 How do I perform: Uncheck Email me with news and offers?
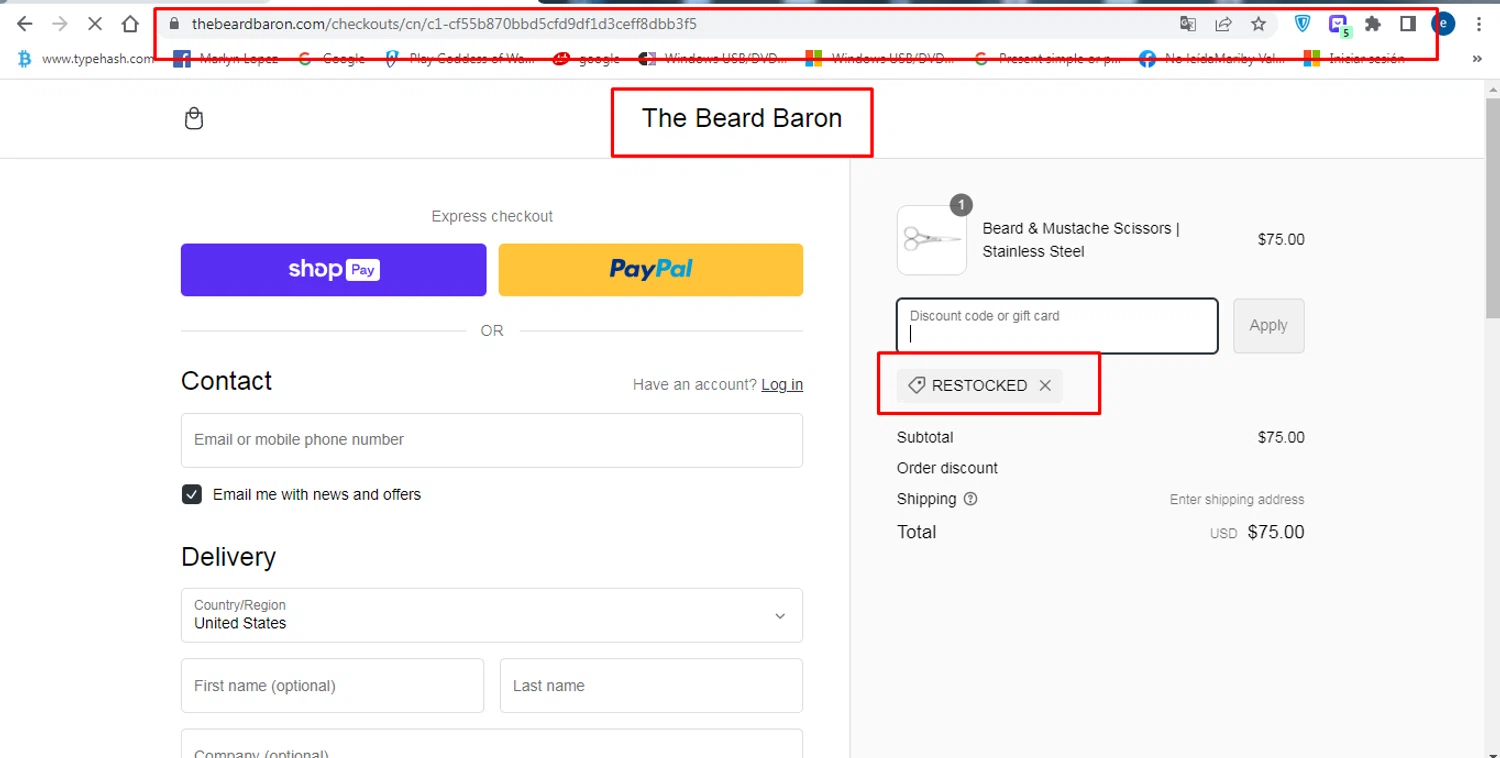click(x=192, y=494)
